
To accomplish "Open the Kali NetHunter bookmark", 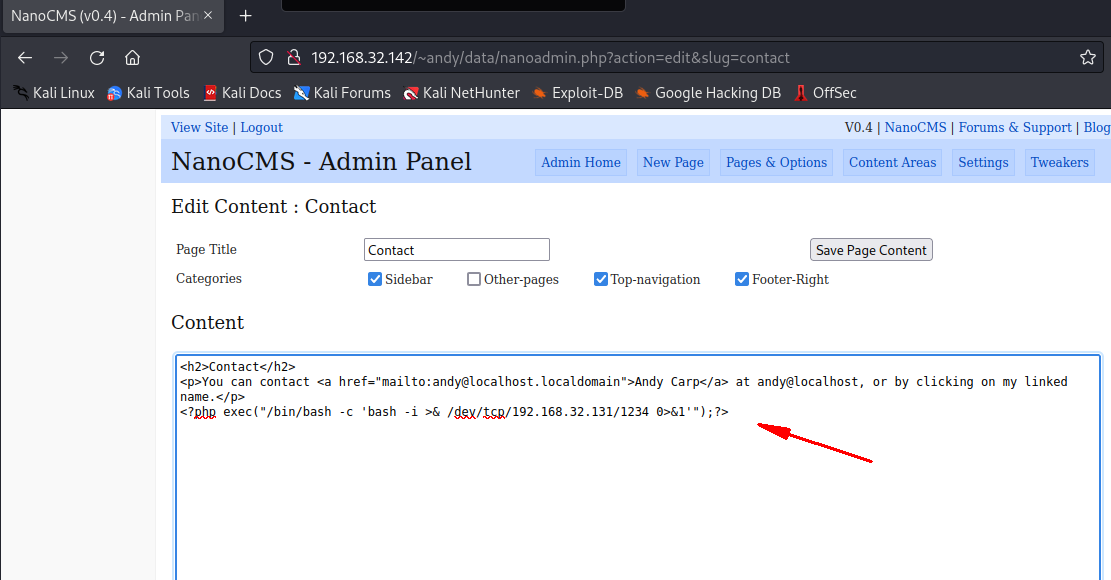I will pos(461,93).
